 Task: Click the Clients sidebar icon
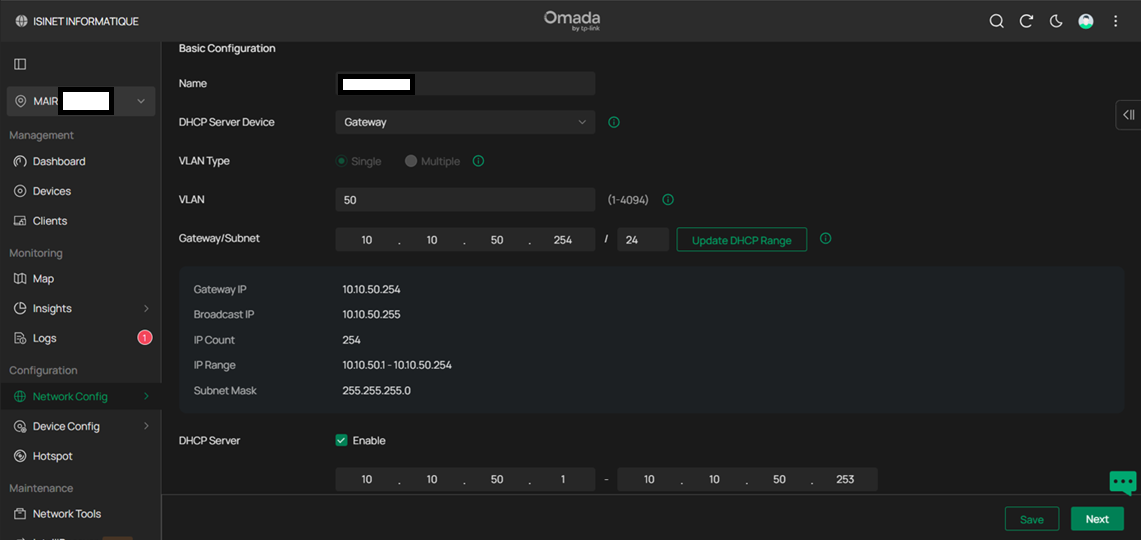(x=20, y=221)
